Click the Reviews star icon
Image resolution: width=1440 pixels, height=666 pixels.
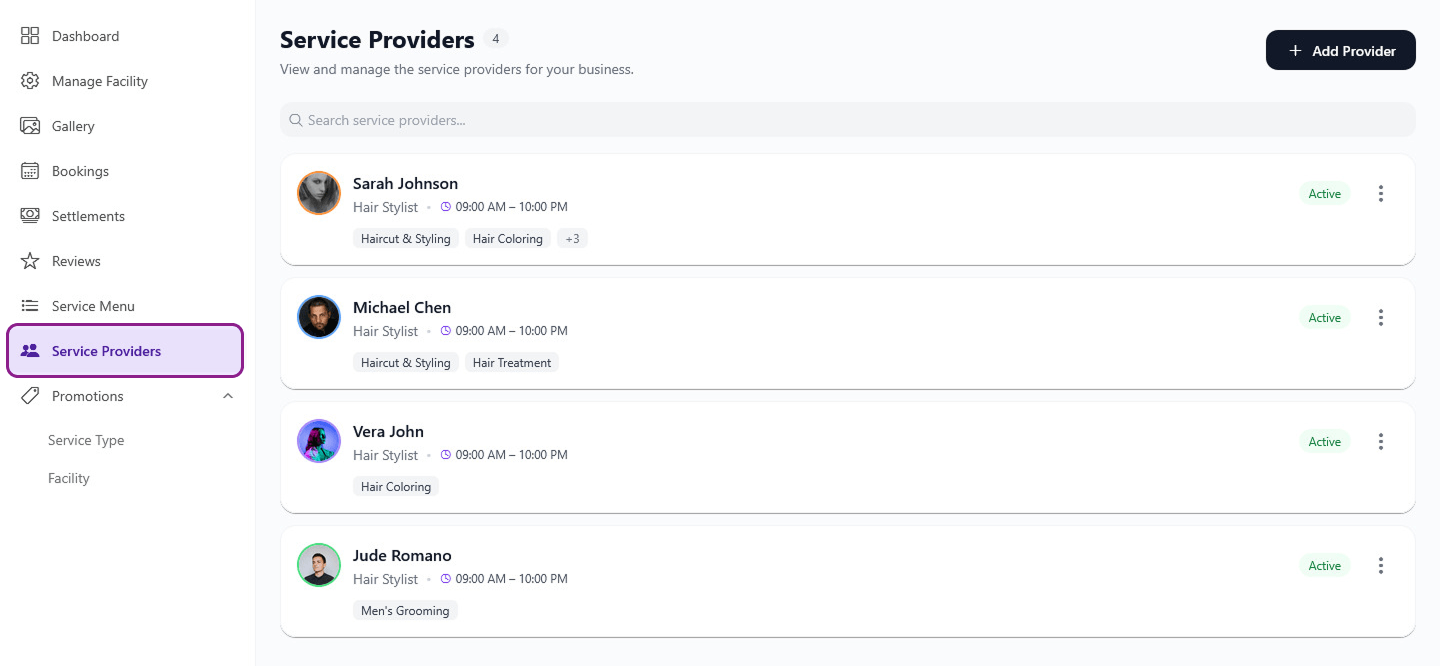[30, 261]
